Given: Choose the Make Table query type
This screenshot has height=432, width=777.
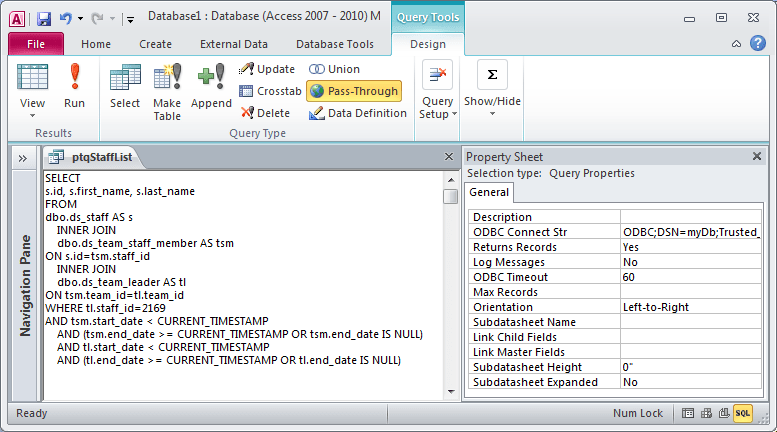Looking at the screenshot, I should (167, 92).
